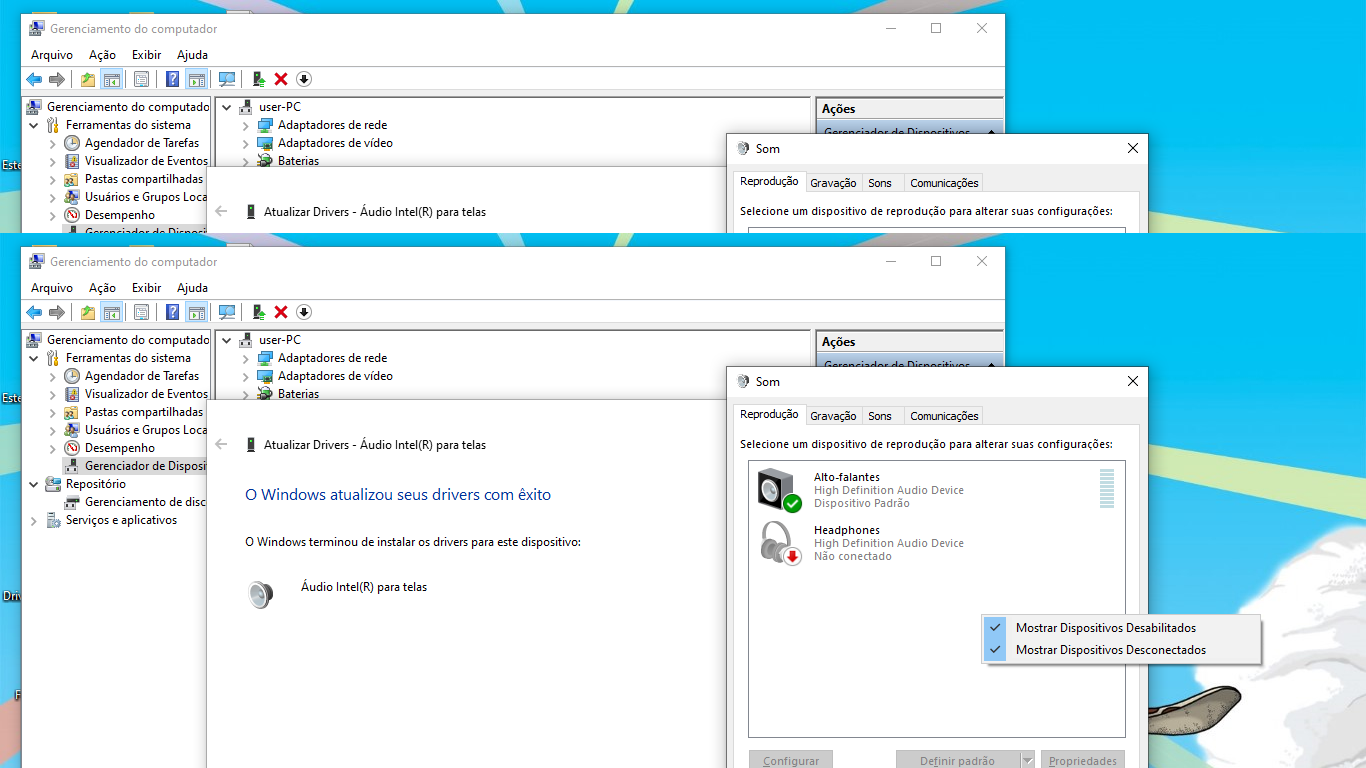Click the Ações header in lower window pane
The image size is (1366, 768).
(x=909, y=342)
